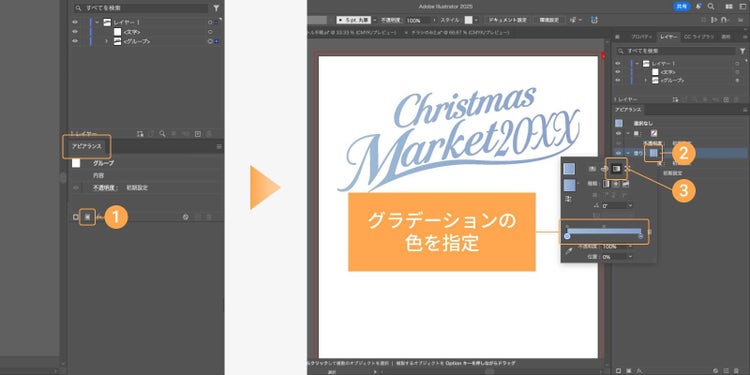Click Add New Stroke icon in left Appearance panel

pyautogui.click(x=76, y=217)
